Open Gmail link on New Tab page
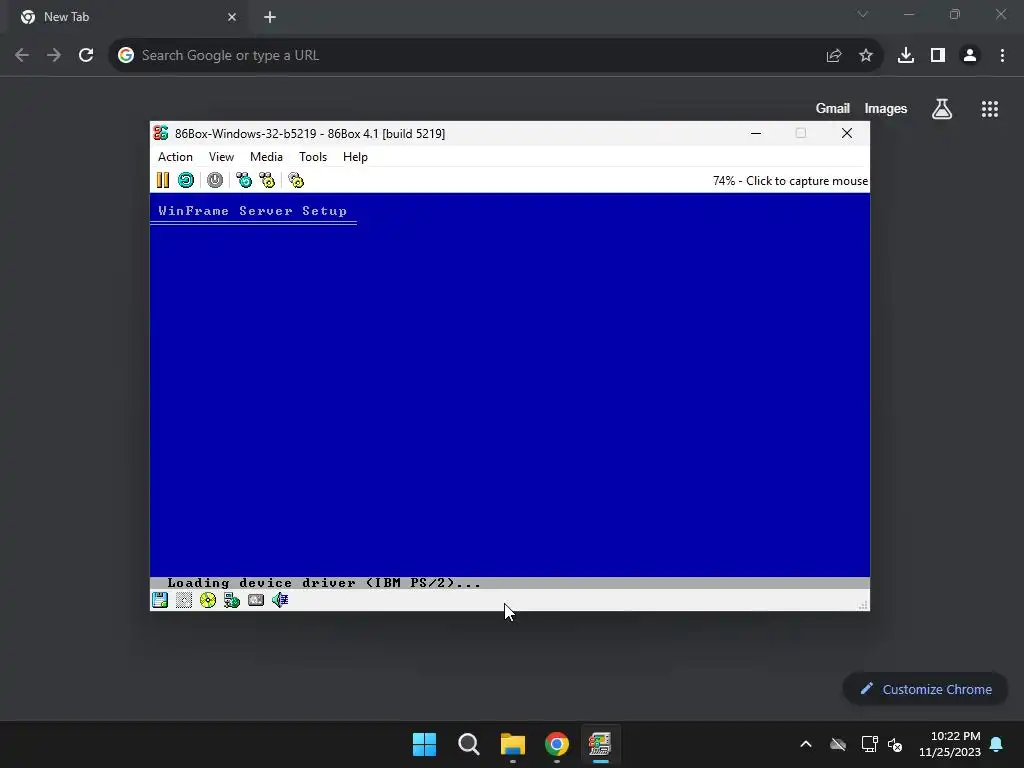 click(x=833, y=108)
